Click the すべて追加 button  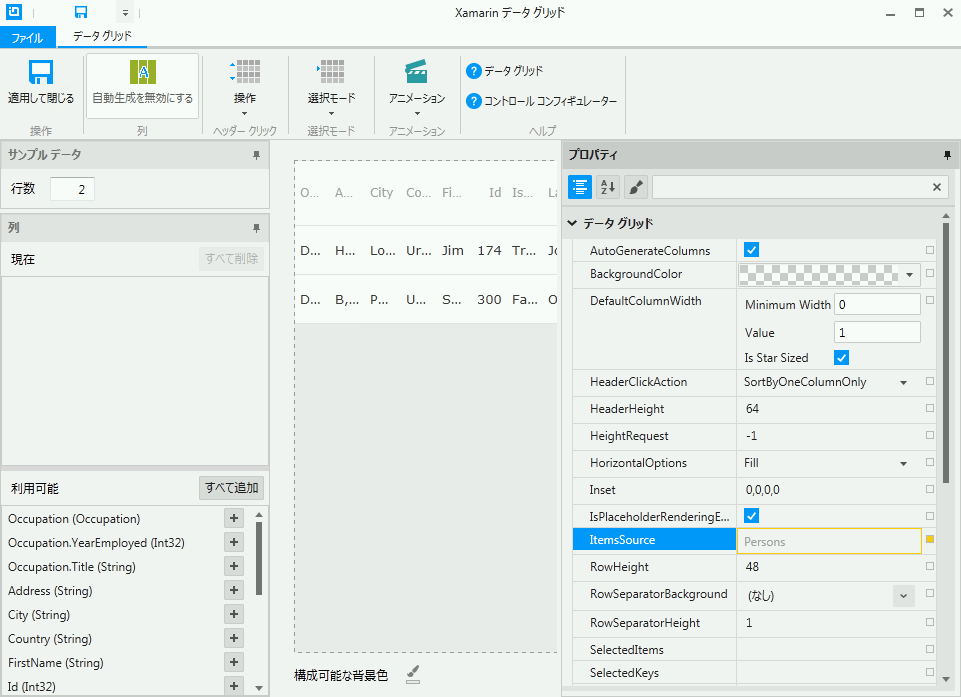(x=232, y=488)
